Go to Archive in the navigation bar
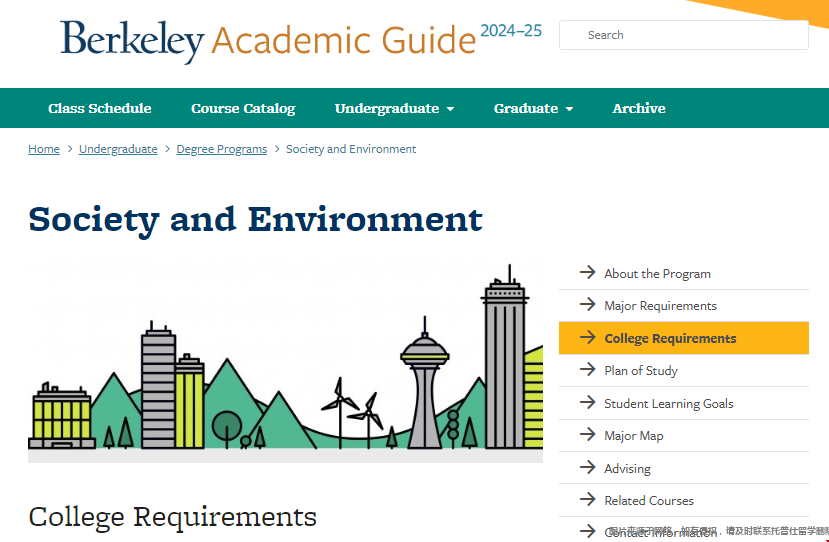 coord(639,108)
